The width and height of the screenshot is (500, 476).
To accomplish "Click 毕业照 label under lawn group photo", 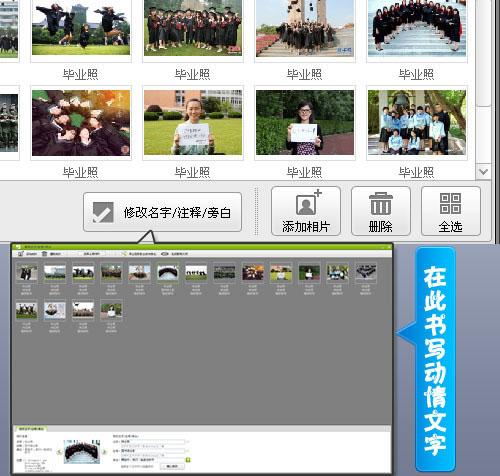I will click(192, 74).
